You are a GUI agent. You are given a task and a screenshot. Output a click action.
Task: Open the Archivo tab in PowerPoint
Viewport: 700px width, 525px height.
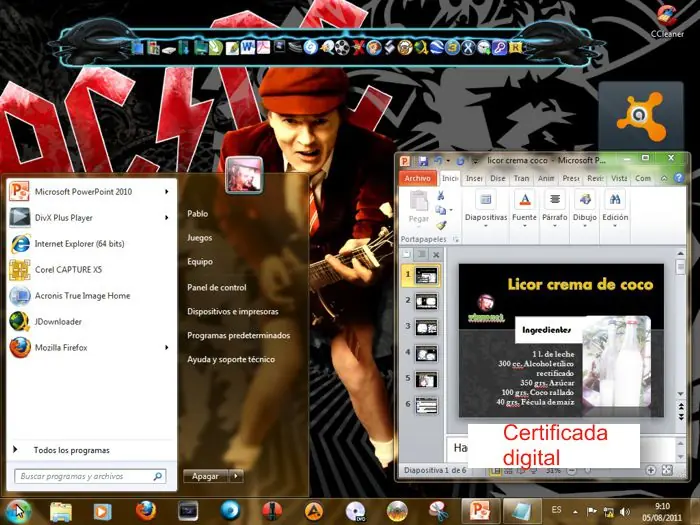point(418,179)
